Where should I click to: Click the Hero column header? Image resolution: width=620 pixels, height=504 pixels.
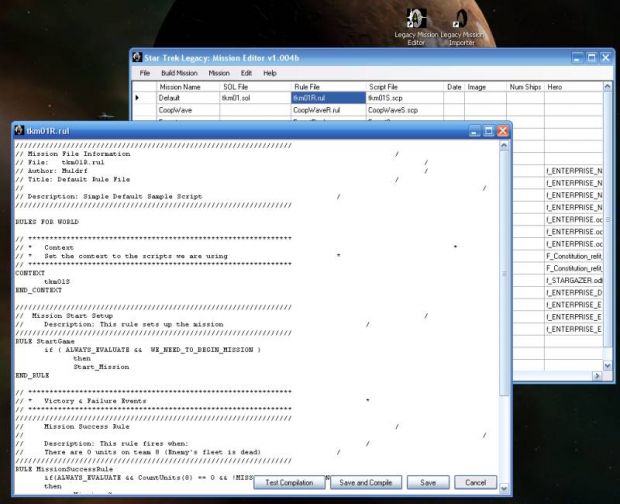[x=574, y=87]
